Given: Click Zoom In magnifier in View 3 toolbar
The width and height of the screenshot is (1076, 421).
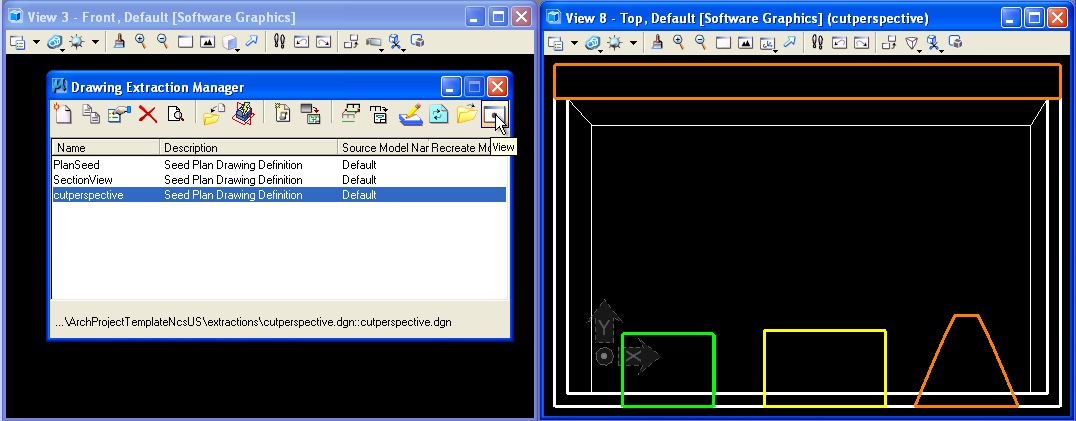Looking at the screenshot, I should (141, 42).
